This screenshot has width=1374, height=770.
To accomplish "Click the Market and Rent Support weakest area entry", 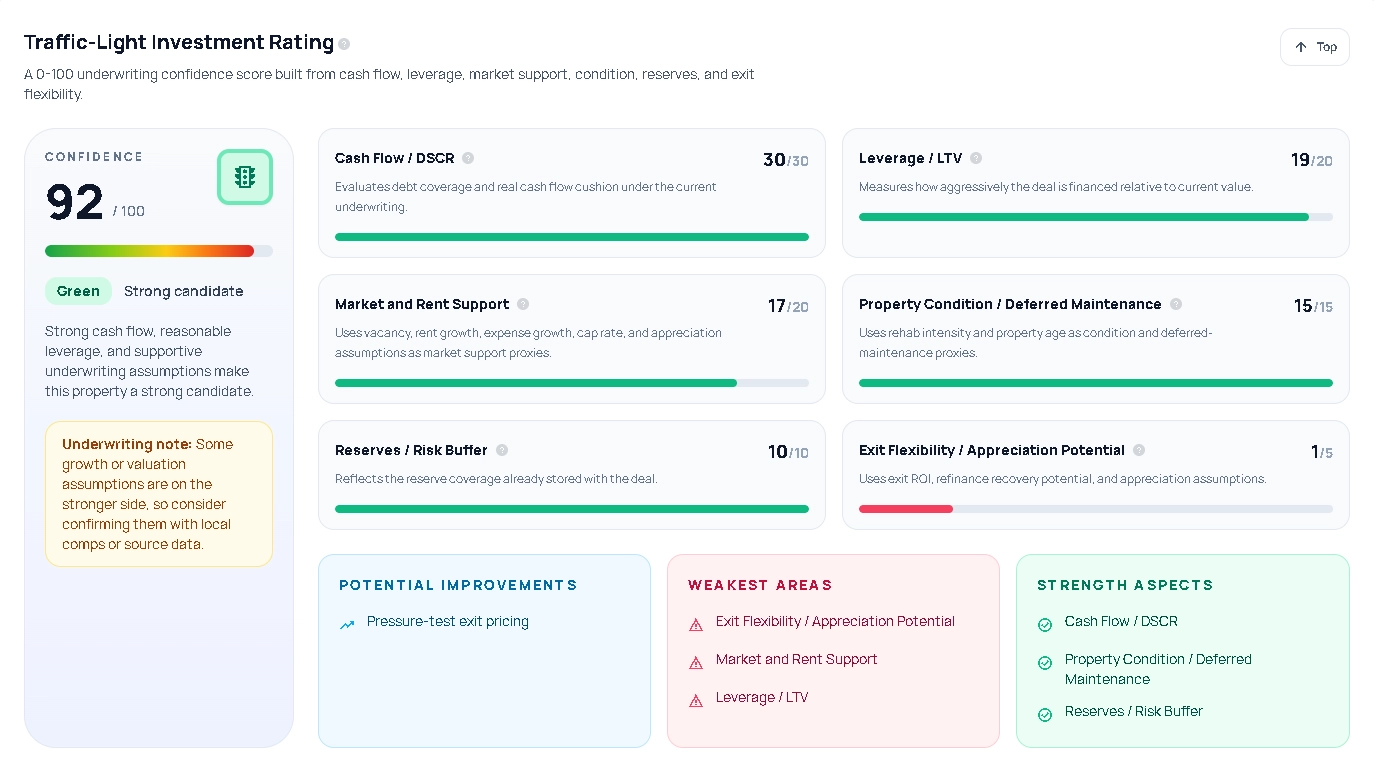I will (796, 659).
